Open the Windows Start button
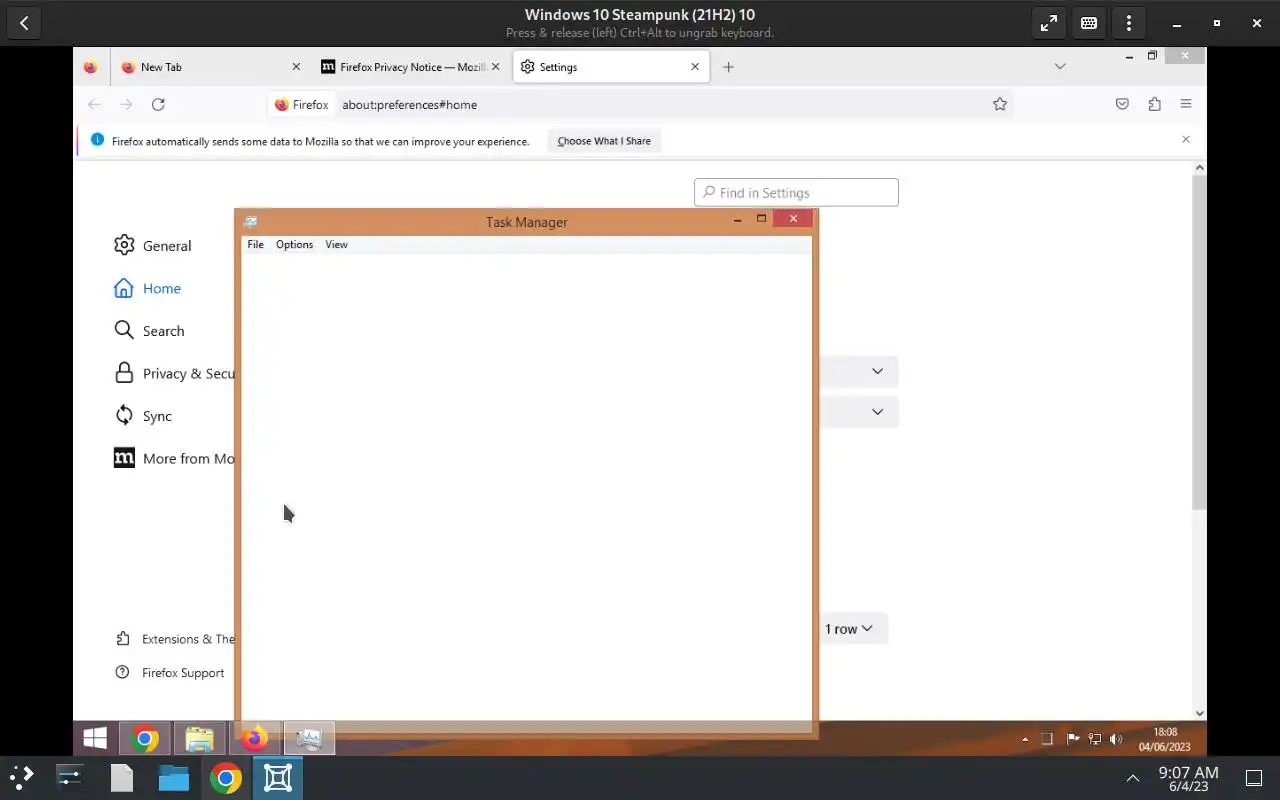Screen dimensions: 1280x800 point(96,739)
